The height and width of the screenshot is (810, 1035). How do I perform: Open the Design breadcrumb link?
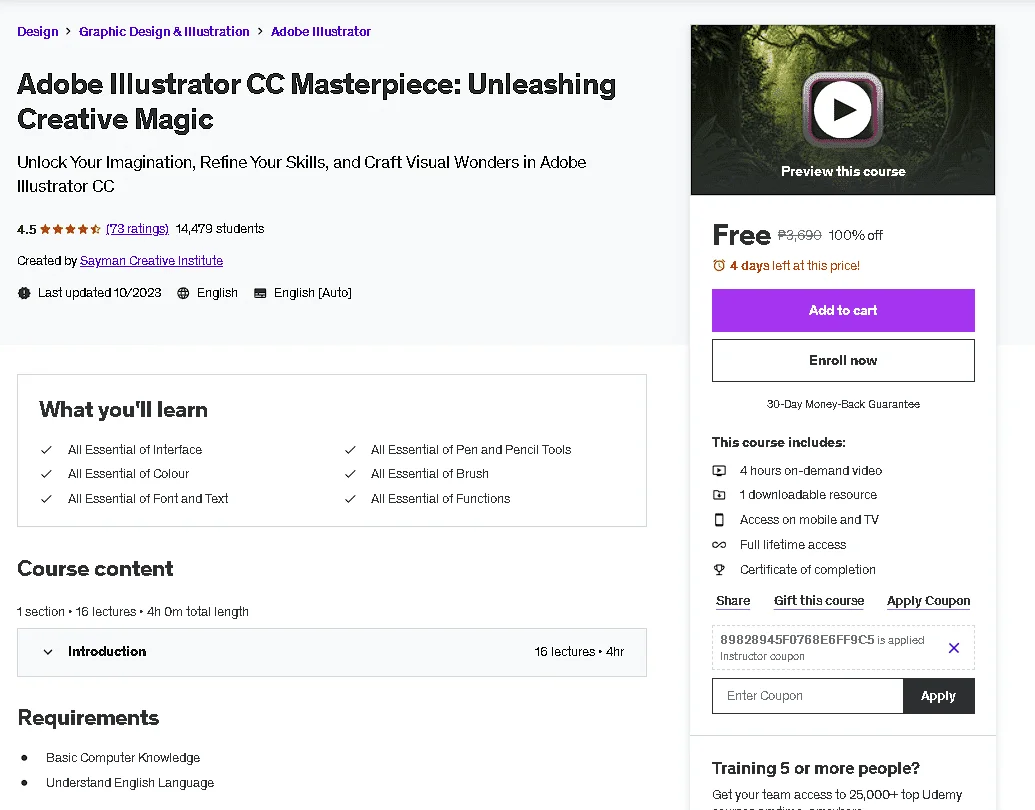click(x=38, y=32)
